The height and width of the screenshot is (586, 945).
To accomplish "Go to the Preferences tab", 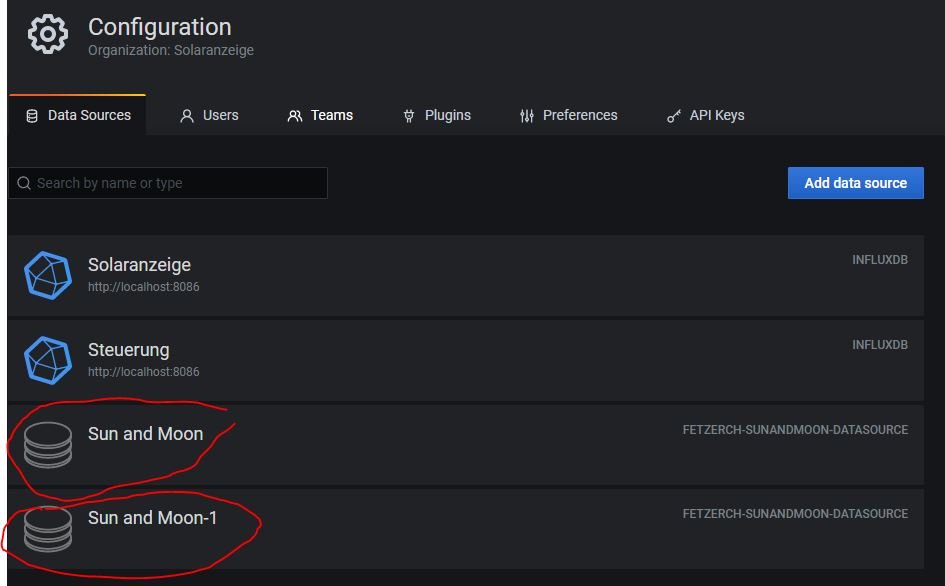I will pyautogui.click(x=568, y=115).
